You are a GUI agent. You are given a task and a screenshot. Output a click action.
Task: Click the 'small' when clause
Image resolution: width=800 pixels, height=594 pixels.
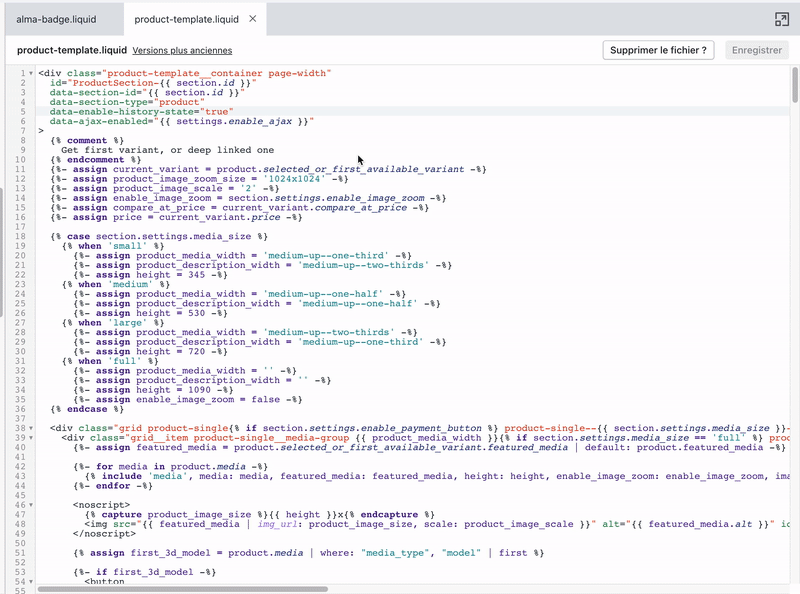[113, 246]
